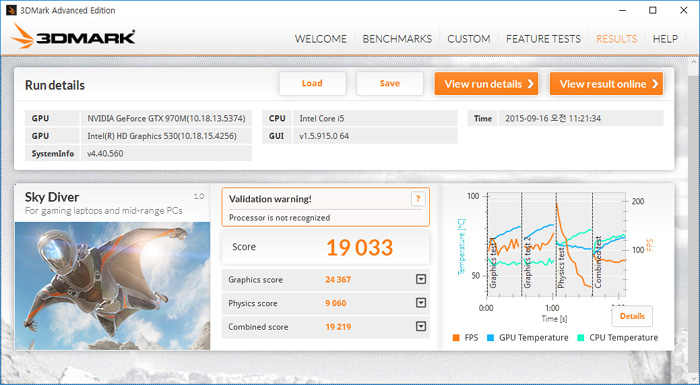Open the validation warning help question mark
Image resolution: width=700 pixels, height=385 pixels.
click(x=418, y=199)
